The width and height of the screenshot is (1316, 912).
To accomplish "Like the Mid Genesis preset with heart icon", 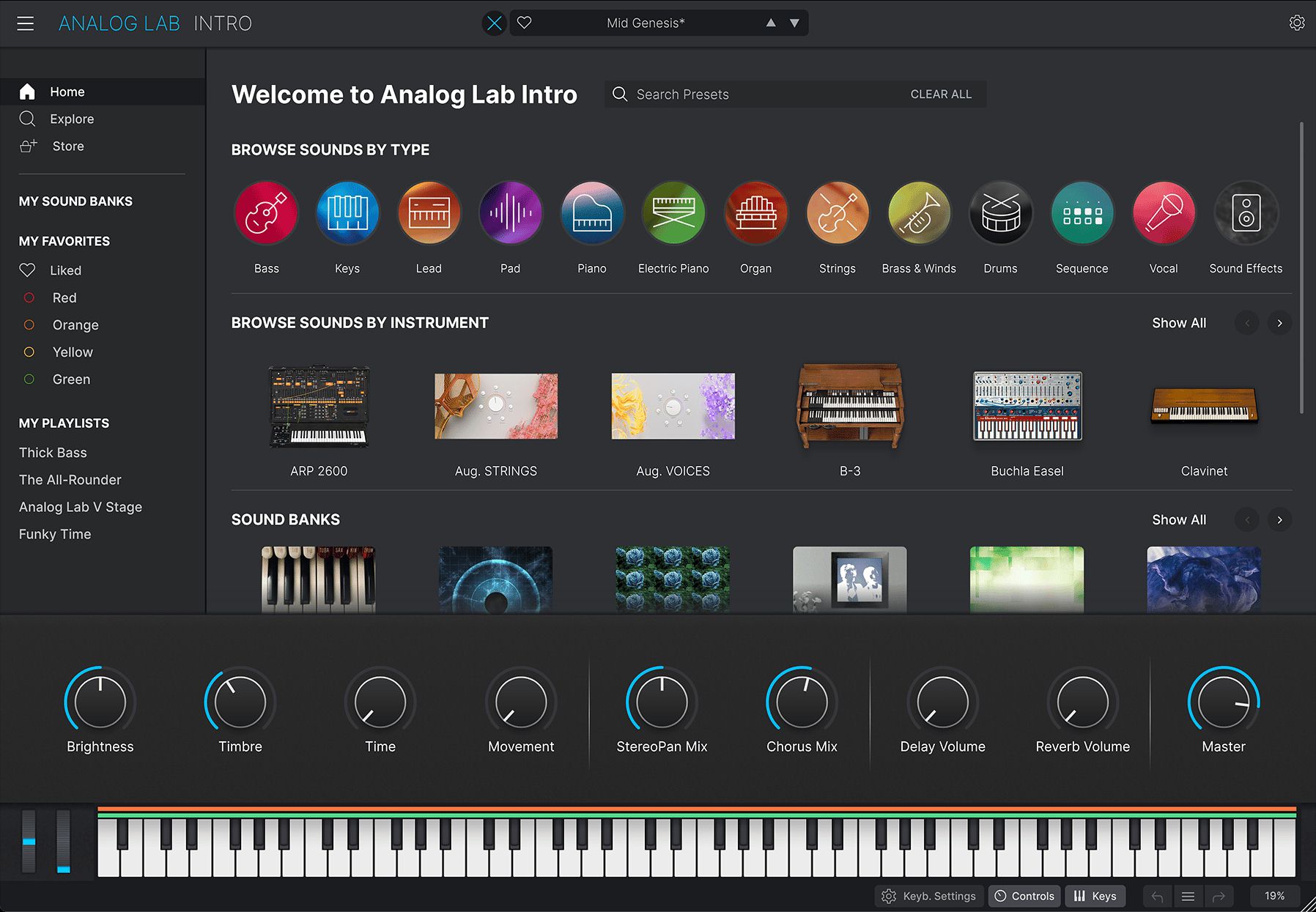I will tap(524, 23).
